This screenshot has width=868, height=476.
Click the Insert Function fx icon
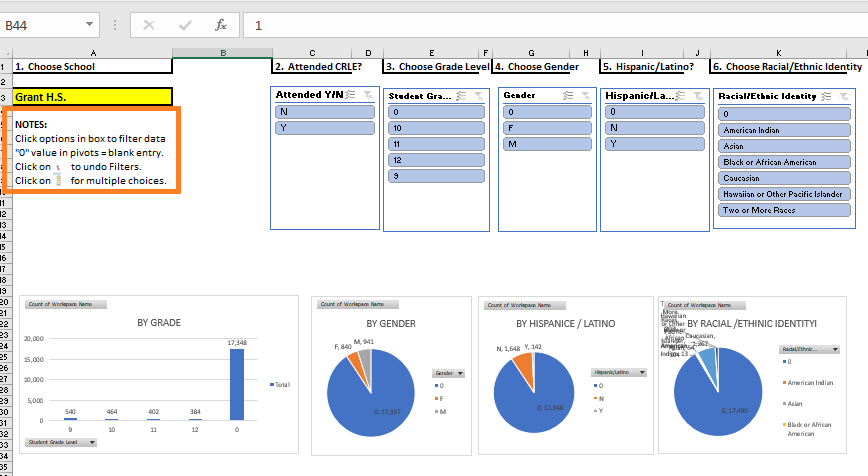tap(221, 25)
